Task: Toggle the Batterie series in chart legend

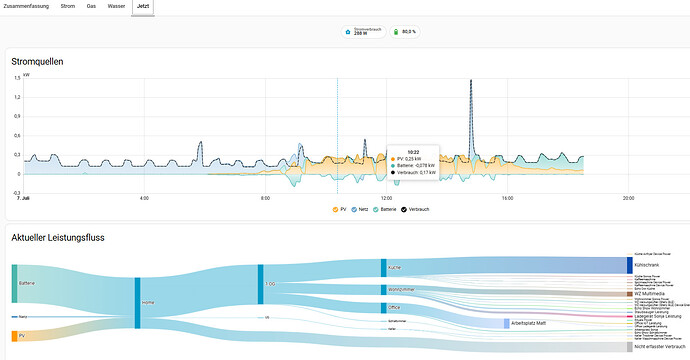Action: 384,209
